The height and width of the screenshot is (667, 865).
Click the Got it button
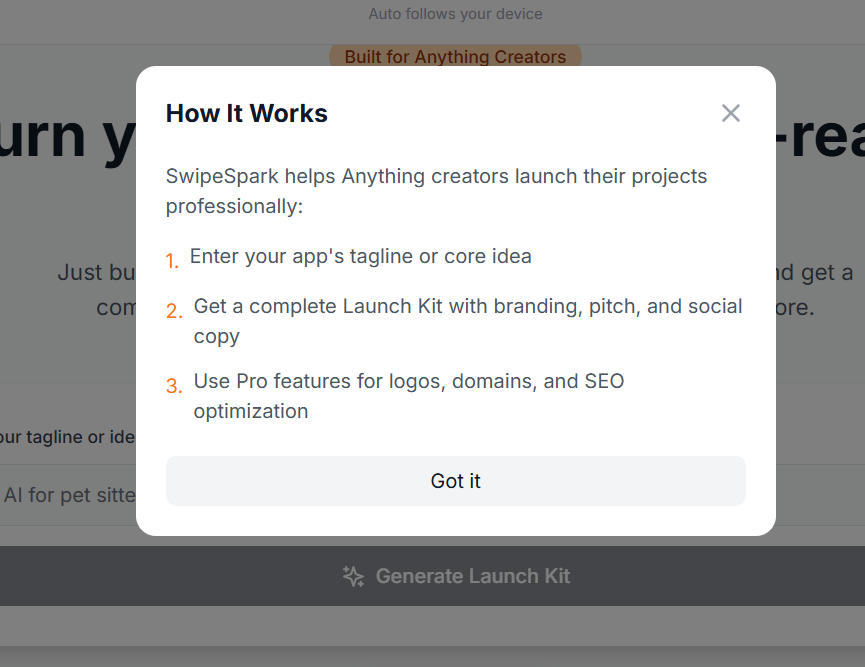456,481
